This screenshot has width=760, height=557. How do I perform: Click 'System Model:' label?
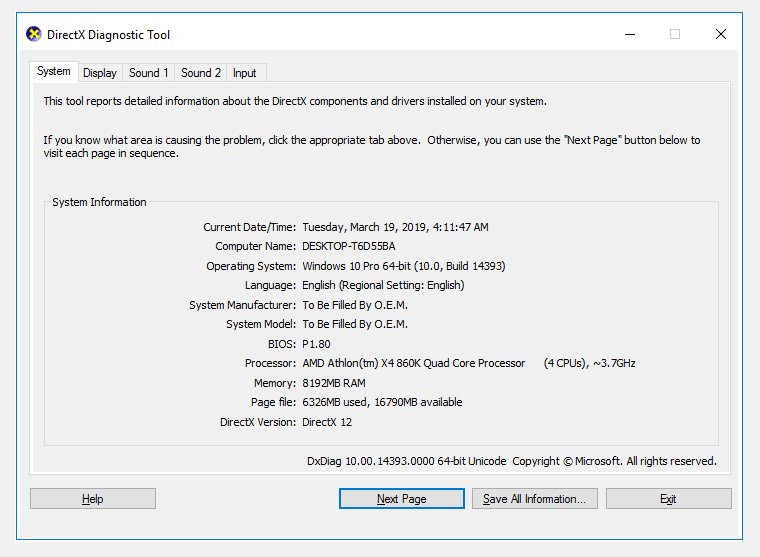tap(261, 324)
